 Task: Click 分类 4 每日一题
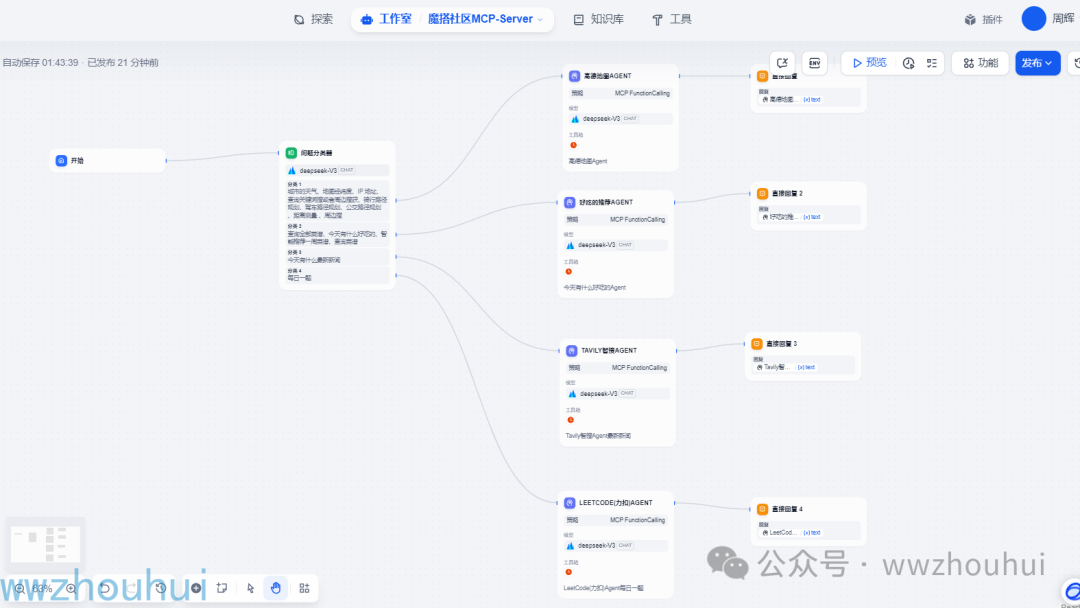[x=338, y=275]
